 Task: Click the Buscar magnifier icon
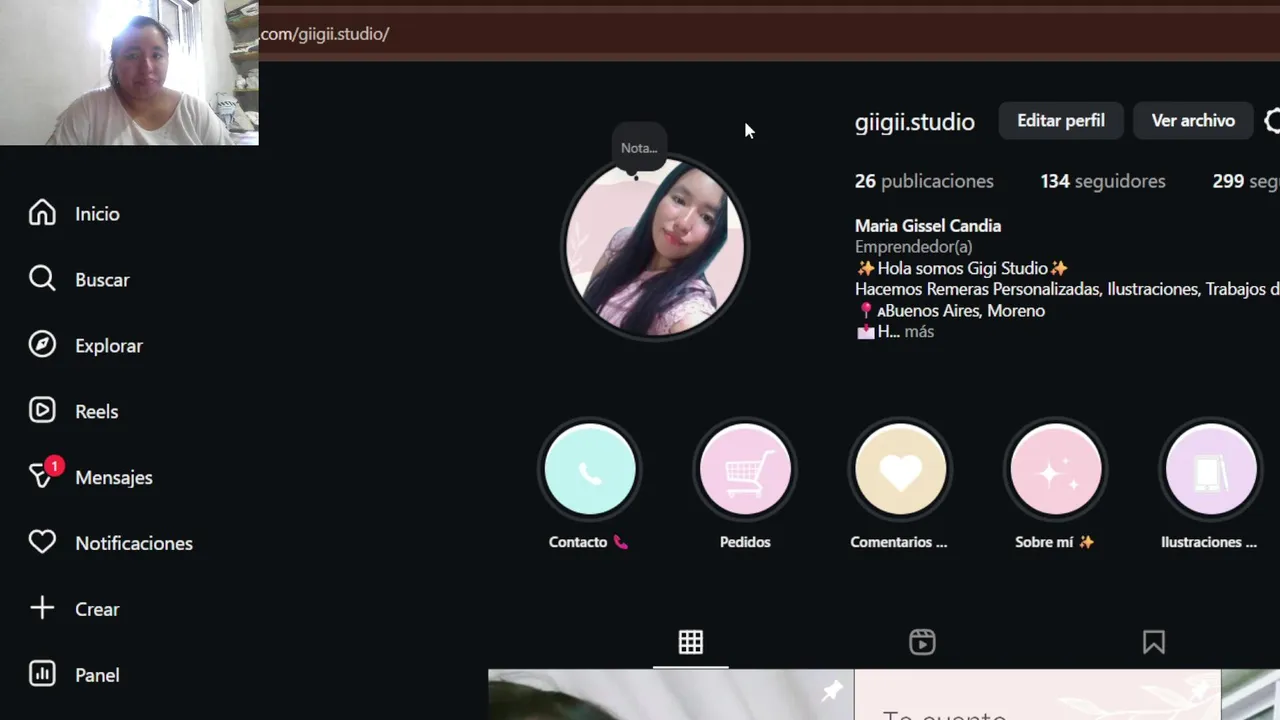click(42, 279)
